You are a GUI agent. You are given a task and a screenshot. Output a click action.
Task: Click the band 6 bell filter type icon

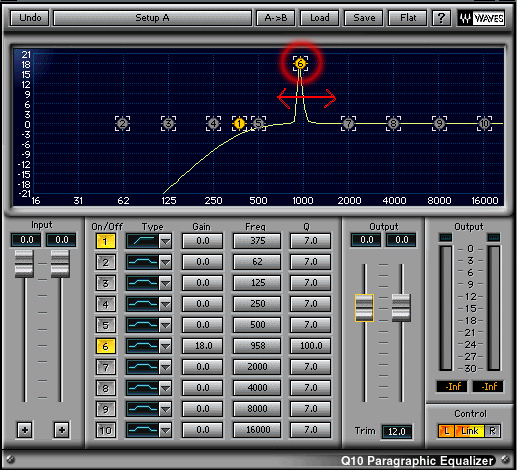(143, 346)
